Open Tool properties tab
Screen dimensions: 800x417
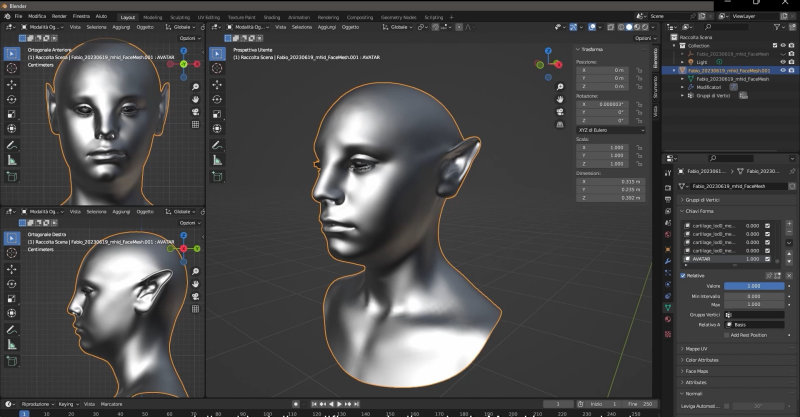(668, 174)
